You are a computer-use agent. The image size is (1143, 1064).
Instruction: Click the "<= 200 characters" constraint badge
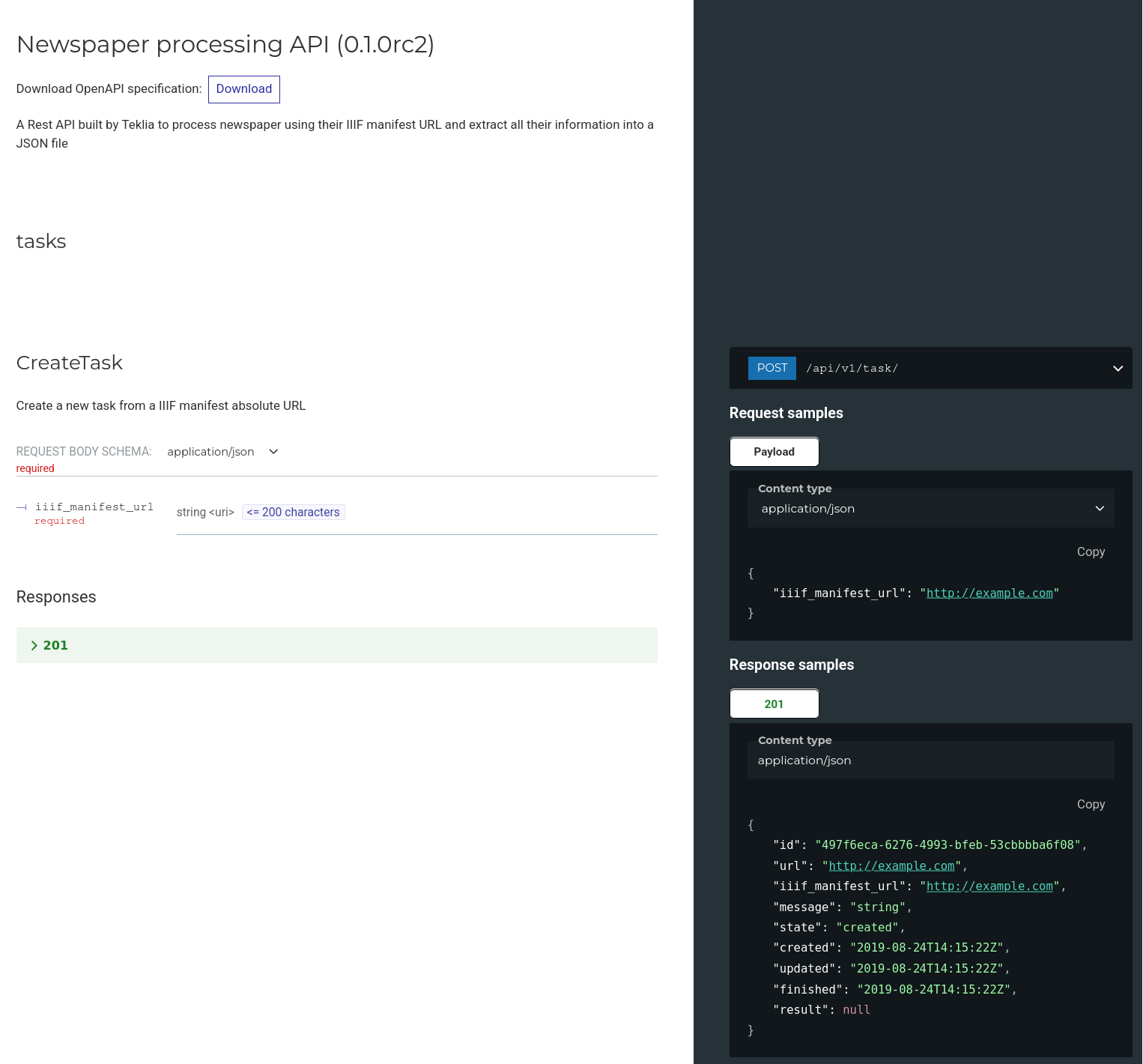(294, 513)
